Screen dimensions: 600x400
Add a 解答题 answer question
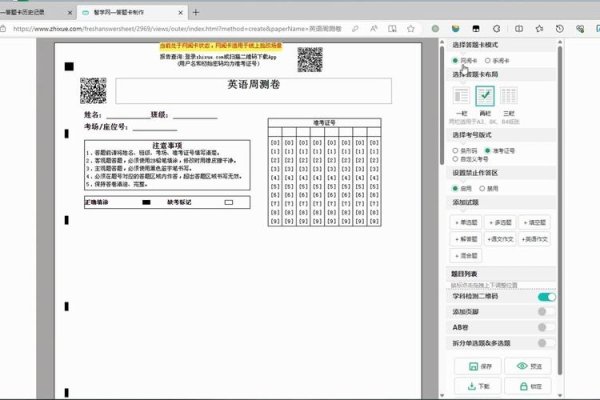click(466, 239)
